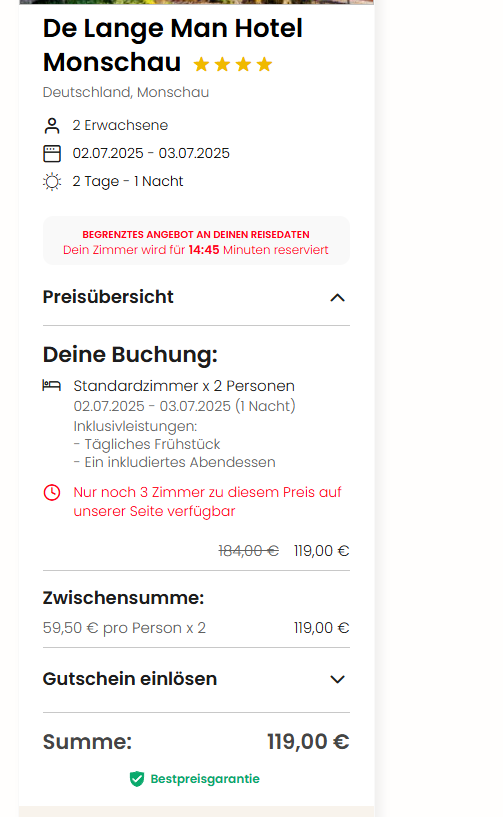This screenshot has height=817, width=503.
Task: Click the red clock icon for availability
Action: pyautogui.click(x=52, y=492)
